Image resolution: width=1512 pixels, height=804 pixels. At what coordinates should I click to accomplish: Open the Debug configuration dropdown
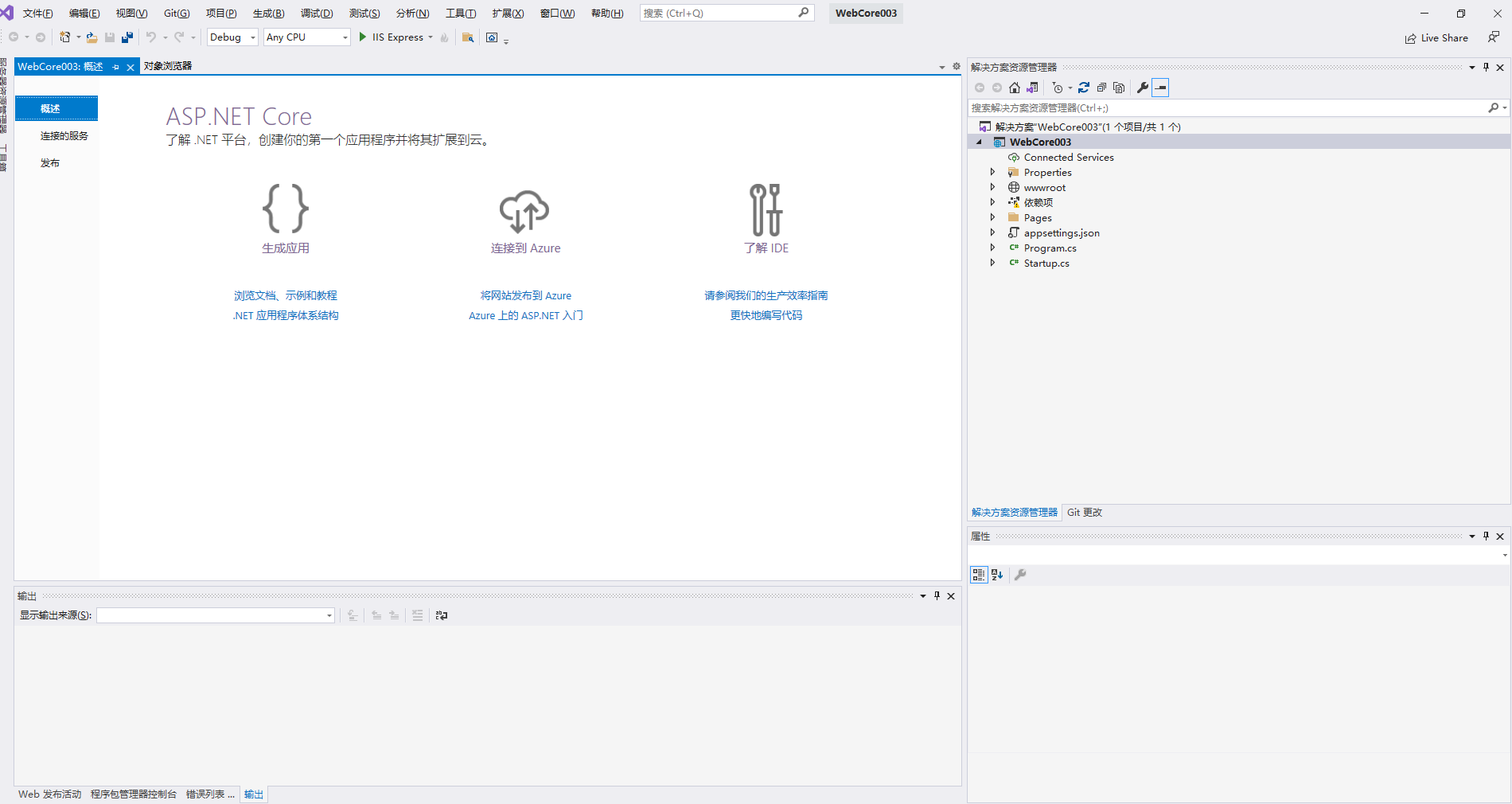click(x=253, y=37)
